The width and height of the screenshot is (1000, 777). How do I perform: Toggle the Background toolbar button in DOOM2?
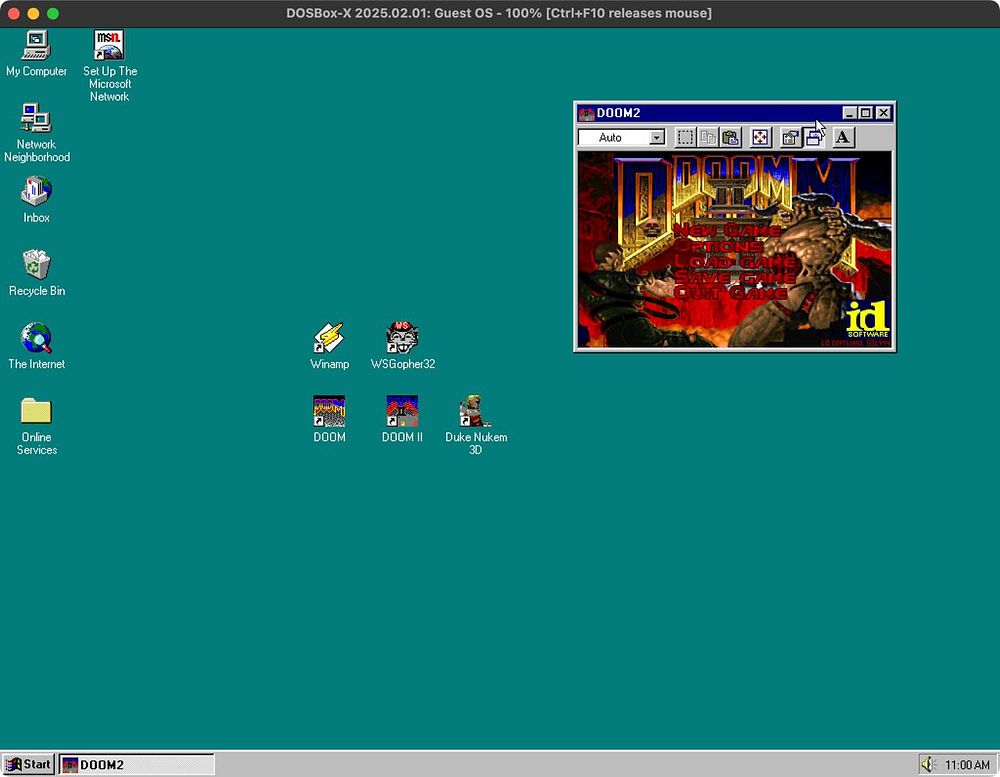(812, 137)
